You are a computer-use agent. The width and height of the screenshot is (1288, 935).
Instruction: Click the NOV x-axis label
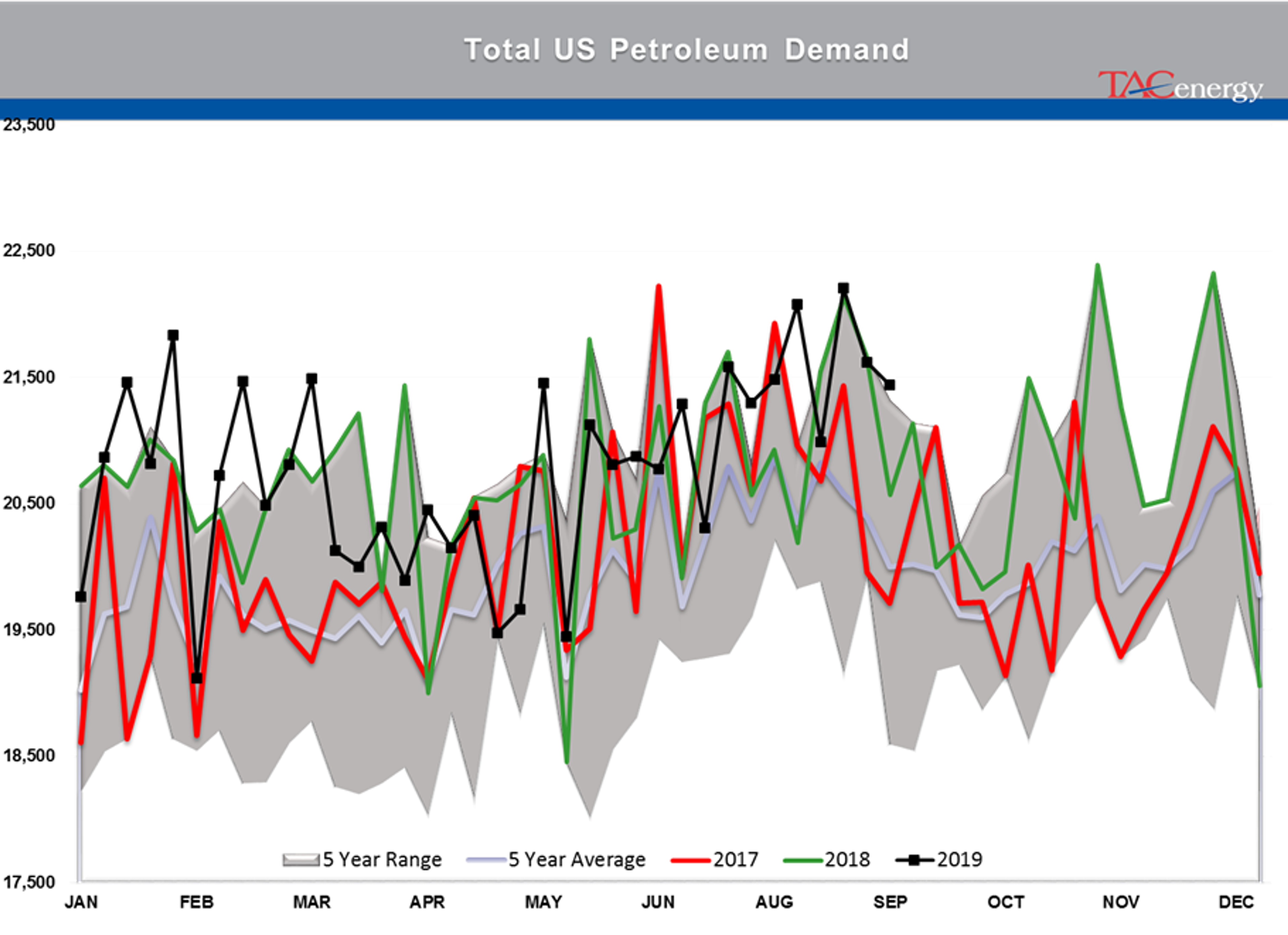click(x=1121, y=902)
